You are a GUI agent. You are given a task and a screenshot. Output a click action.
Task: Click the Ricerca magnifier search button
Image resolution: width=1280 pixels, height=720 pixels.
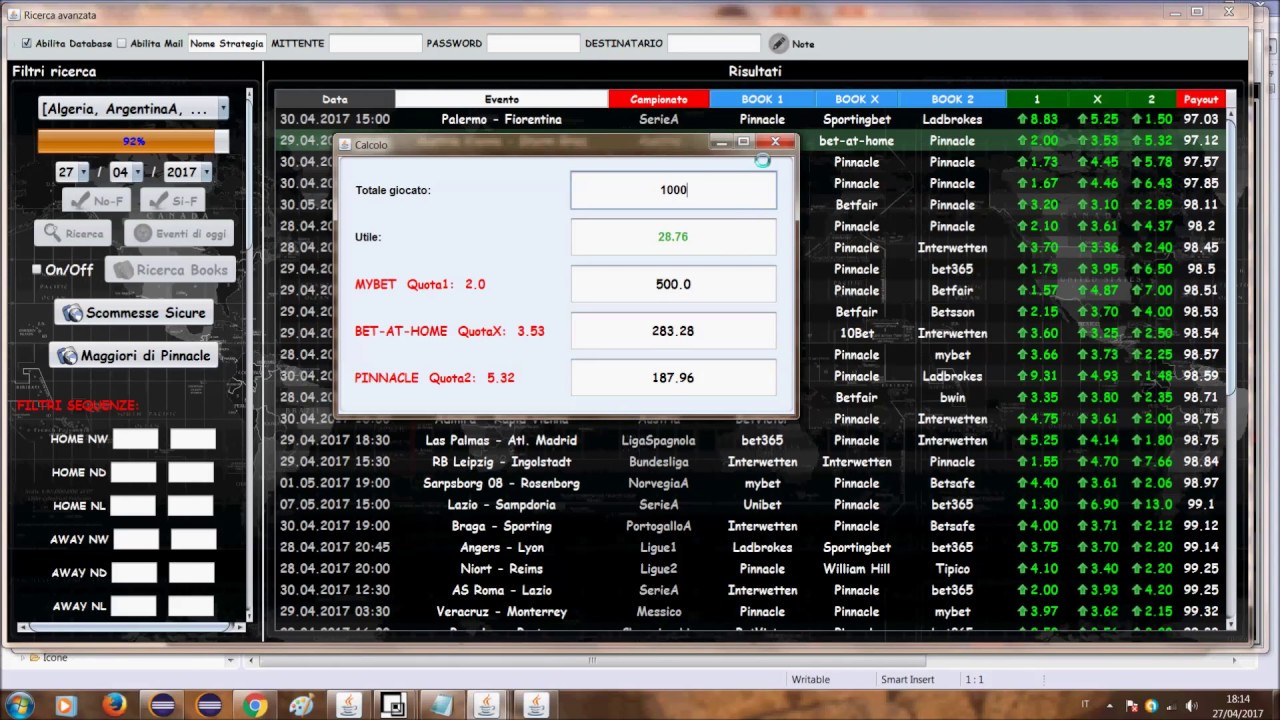click(x=72, y=233)
